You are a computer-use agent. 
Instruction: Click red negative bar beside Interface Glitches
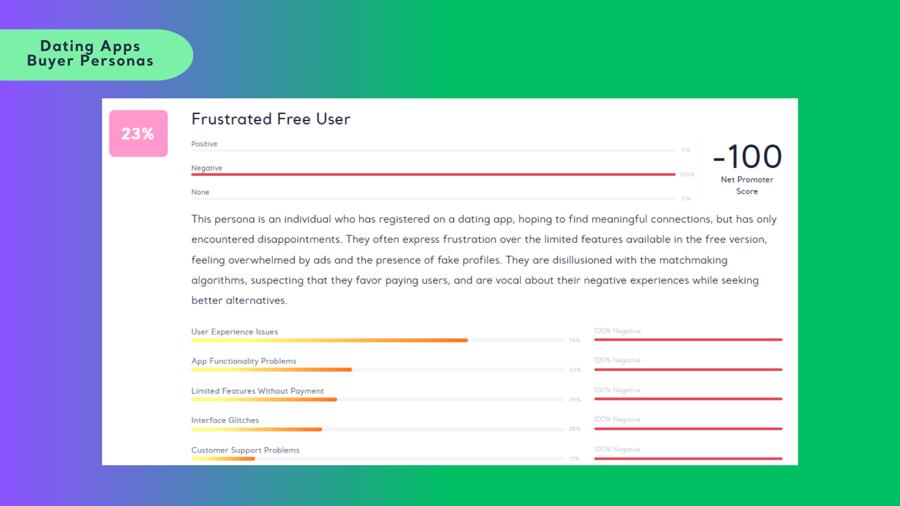coord(688,429)
